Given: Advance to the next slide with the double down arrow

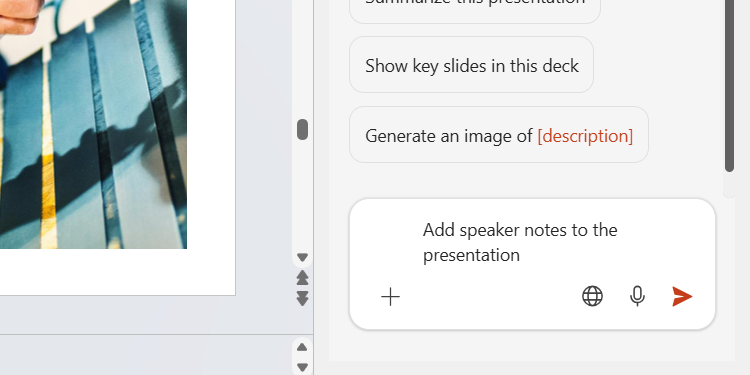Looking at the screenshot, I should [x=302, y=298].
